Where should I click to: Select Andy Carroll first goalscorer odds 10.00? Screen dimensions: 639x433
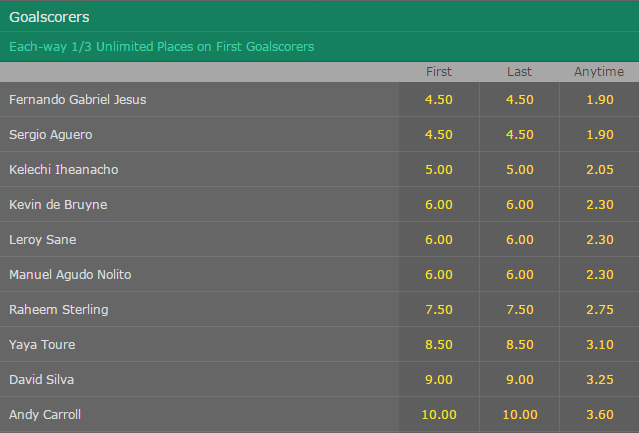439,415
